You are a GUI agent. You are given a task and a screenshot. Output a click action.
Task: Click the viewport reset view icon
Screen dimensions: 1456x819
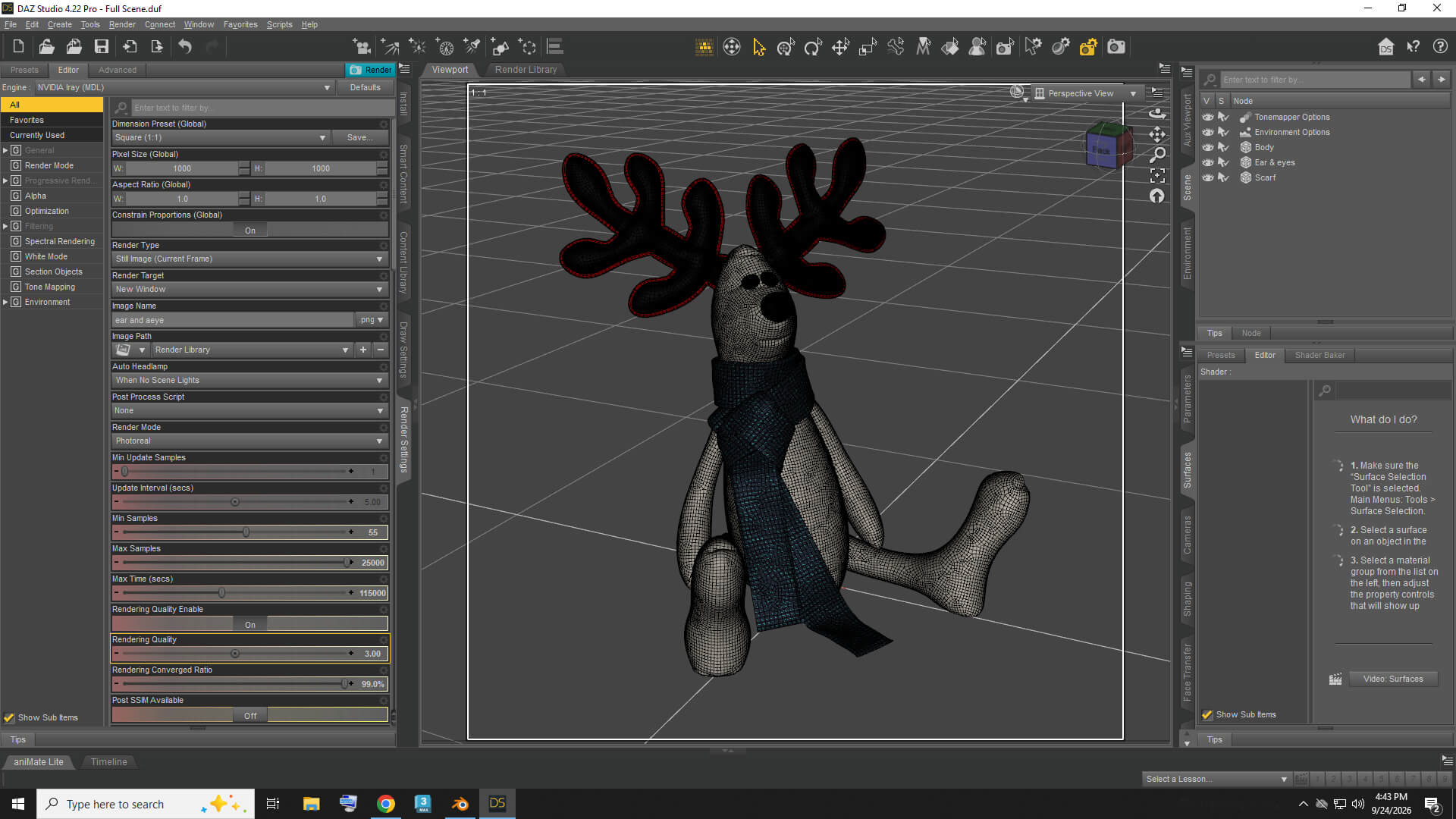coord(1157,196)
